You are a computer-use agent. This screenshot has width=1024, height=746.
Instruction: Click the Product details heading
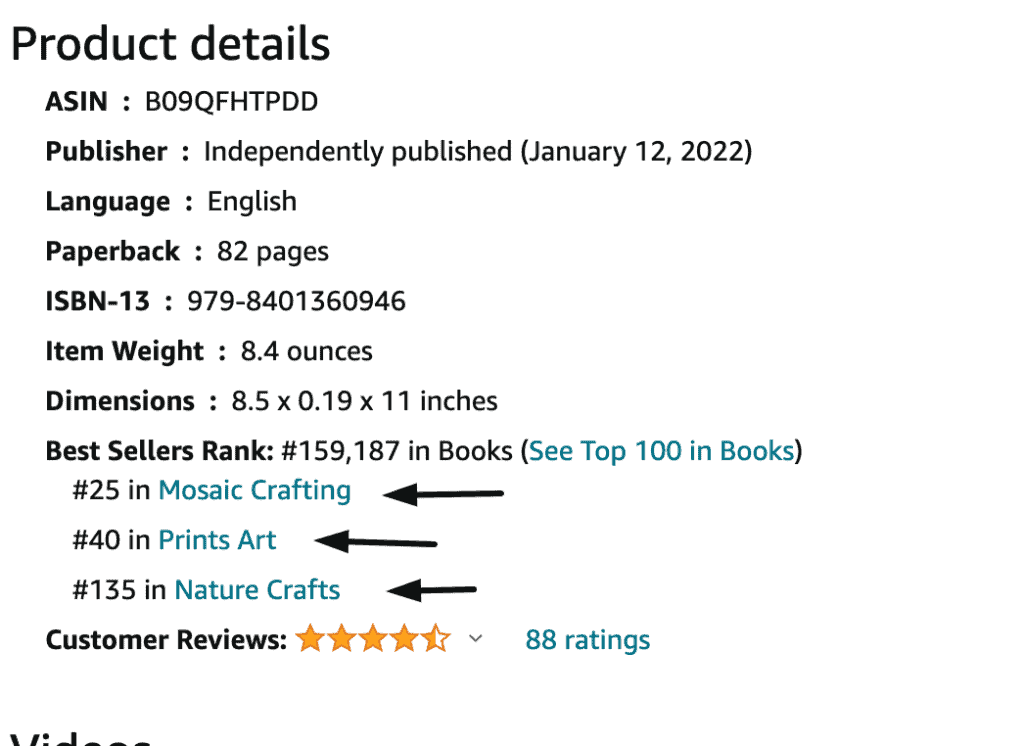coord(170,44)
